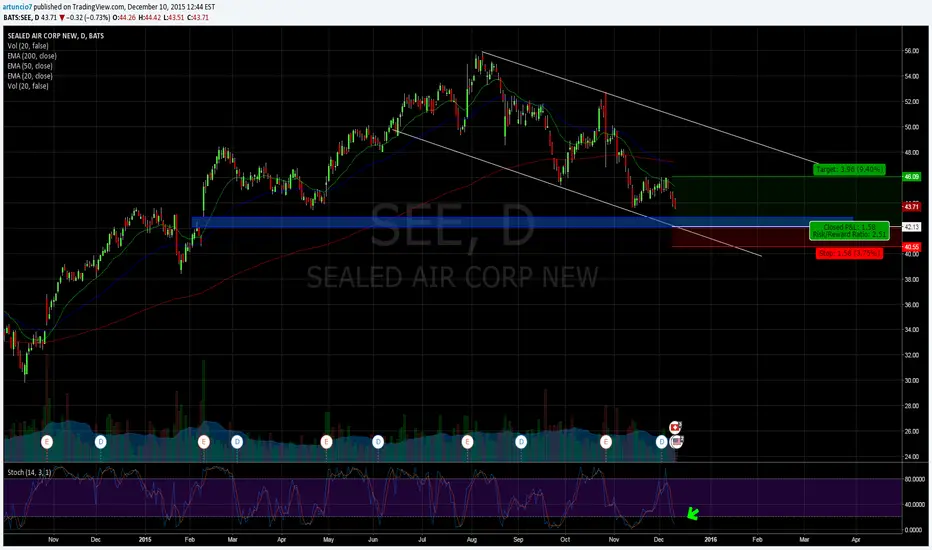This screenshot has height=550, width=932.
Task: Click the C:43.71 close value in header
Action: coord(198,17)
